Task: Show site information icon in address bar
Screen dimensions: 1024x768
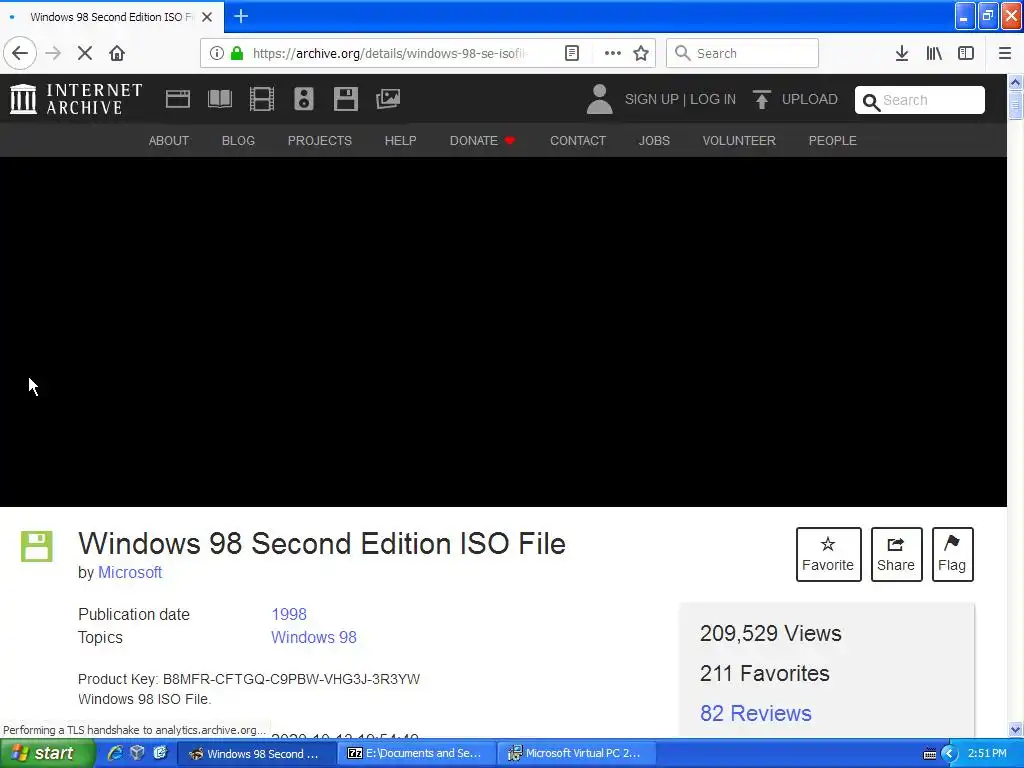Action: click(x=217, y=53)
